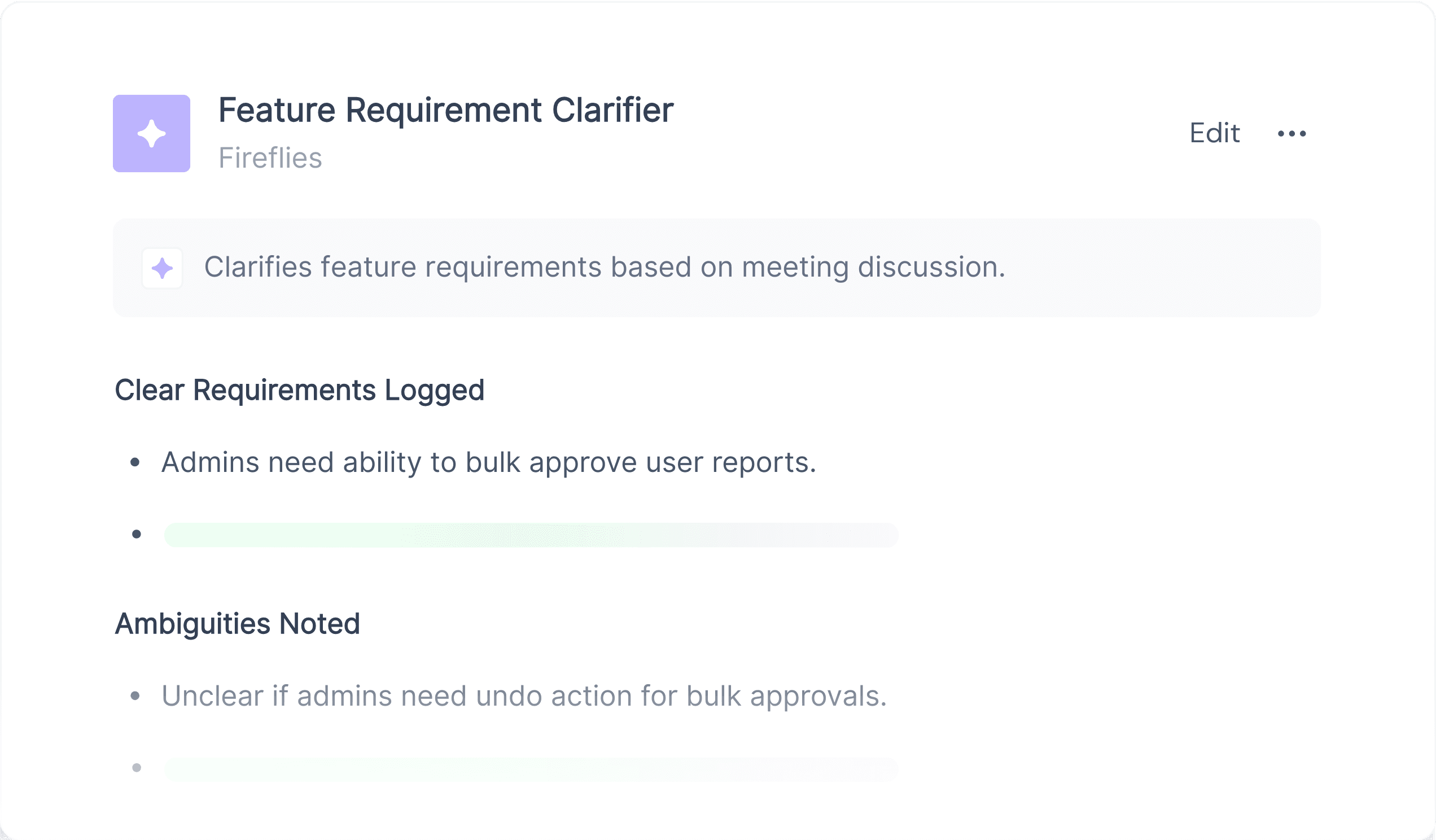Screen dimensions: 1436x840
Task: Click the bullet before 'Admins need ability'
Action: point(135,462)
